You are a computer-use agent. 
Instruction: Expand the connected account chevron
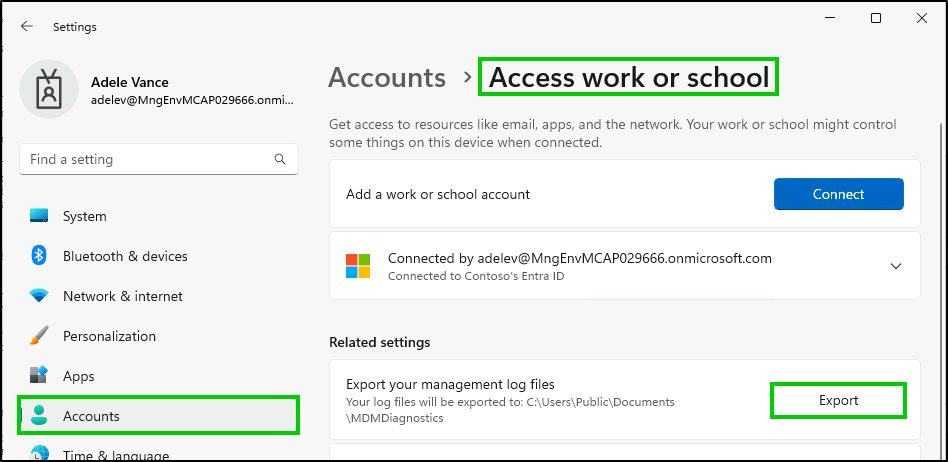[x=896, y=265]
